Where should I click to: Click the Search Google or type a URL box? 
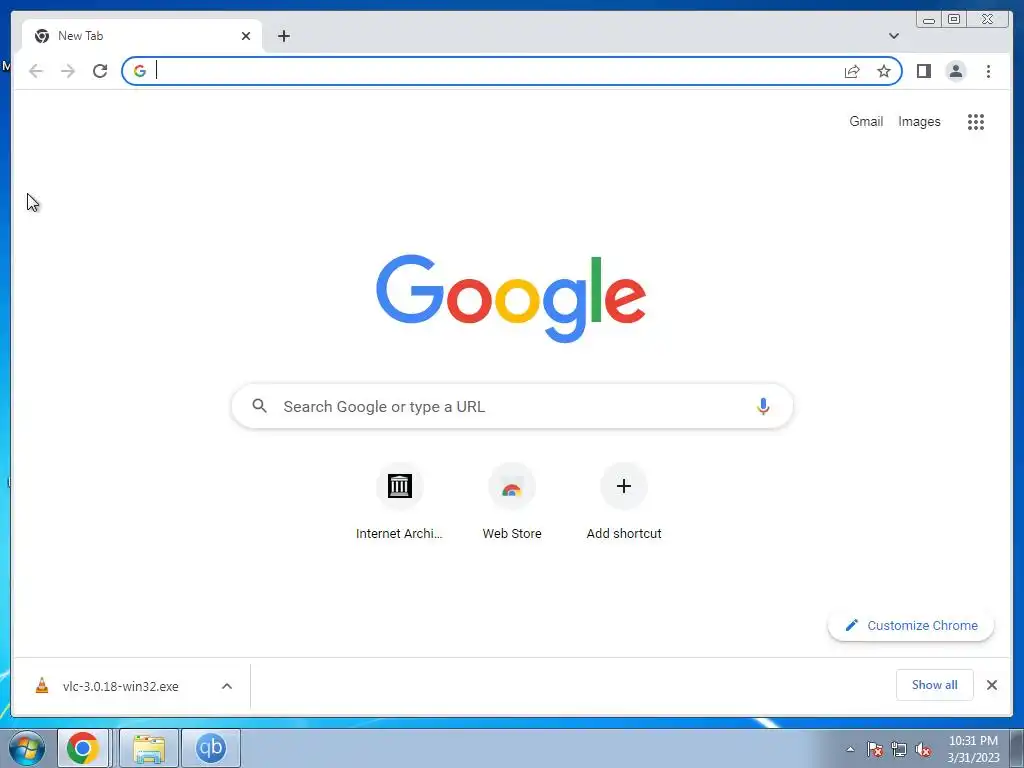tap(512, 406)
